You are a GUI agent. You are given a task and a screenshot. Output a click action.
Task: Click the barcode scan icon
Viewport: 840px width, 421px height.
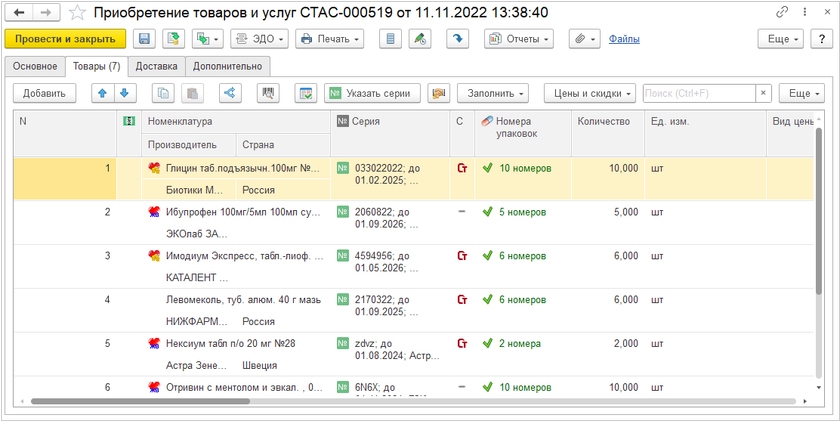click(267, 93)
